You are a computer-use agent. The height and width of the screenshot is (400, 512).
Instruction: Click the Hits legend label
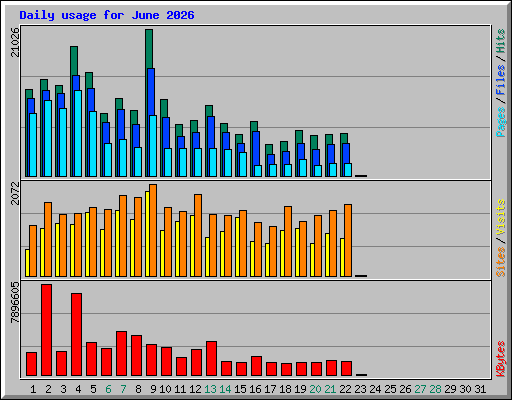pyautogui.click(x=500, y=41)
